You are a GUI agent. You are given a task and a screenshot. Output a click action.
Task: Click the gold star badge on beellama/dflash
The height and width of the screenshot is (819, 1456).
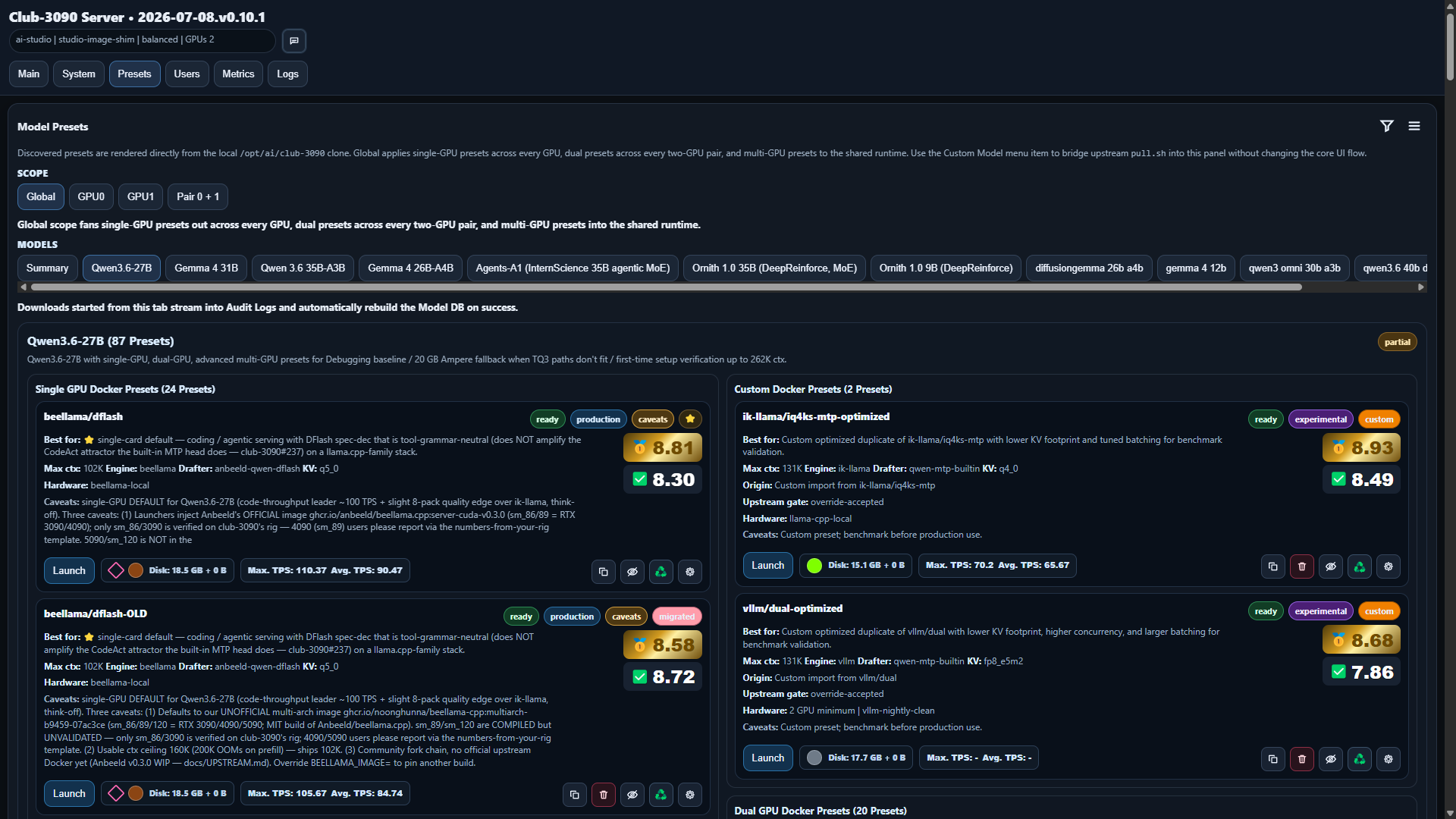[x=690, y=419]
